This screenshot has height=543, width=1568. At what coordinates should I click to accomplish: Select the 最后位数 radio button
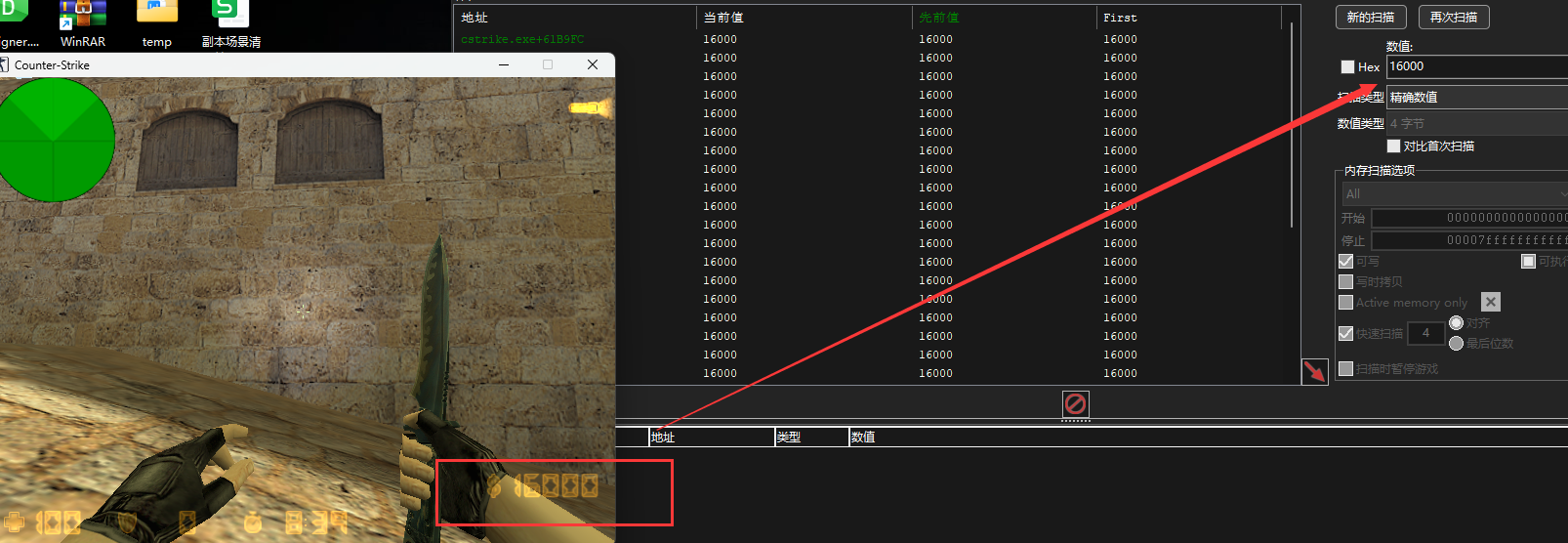(1456, 343)
